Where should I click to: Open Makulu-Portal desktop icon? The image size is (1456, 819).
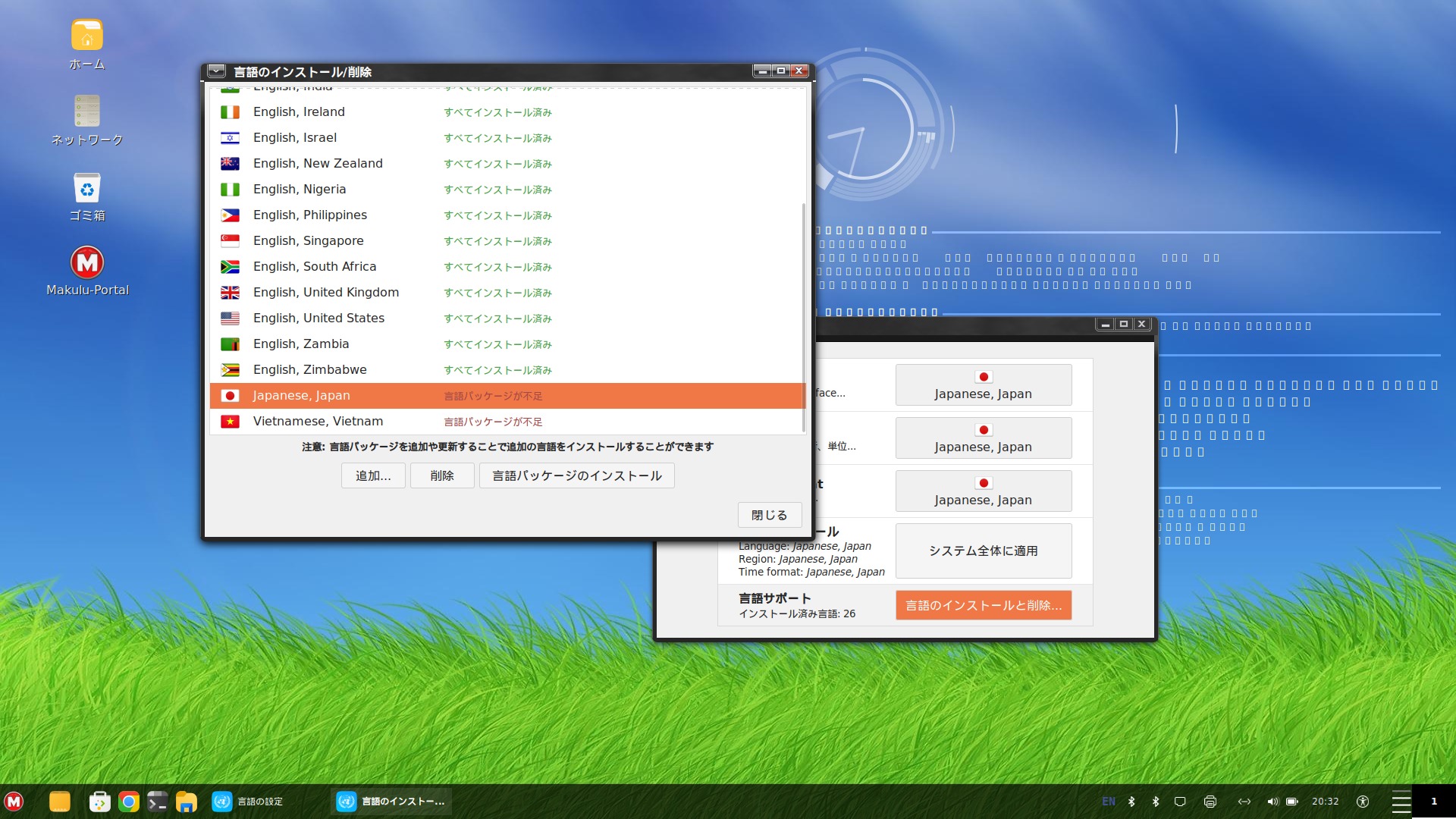click(87, 263)
